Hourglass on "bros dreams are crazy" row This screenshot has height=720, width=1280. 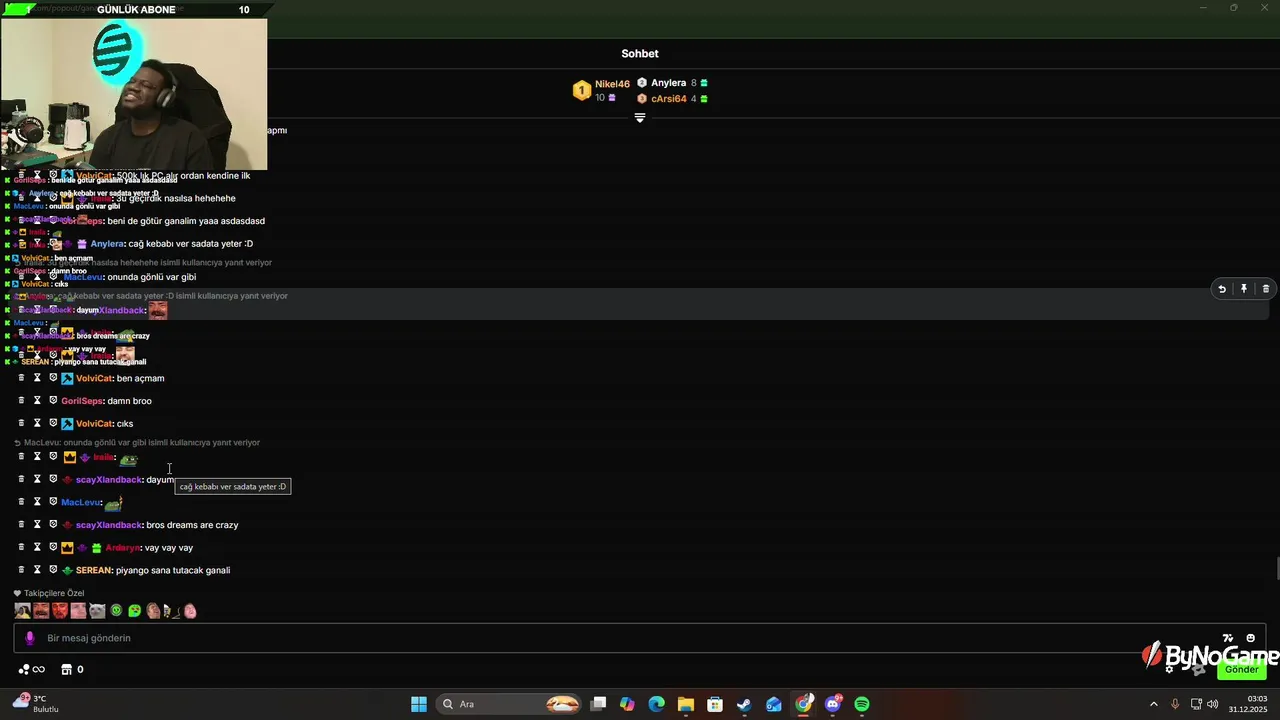tap(37, 525)
